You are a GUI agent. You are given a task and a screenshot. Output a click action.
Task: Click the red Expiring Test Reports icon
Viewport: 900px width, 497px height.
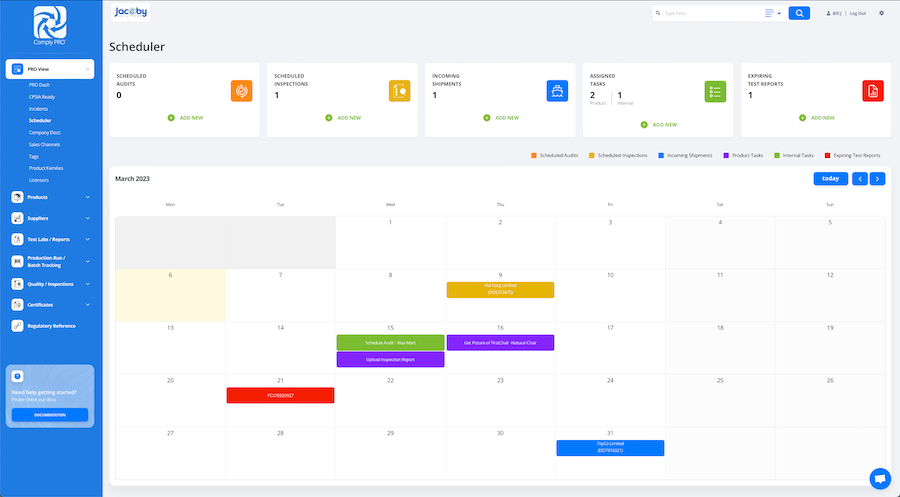point(873,91)
